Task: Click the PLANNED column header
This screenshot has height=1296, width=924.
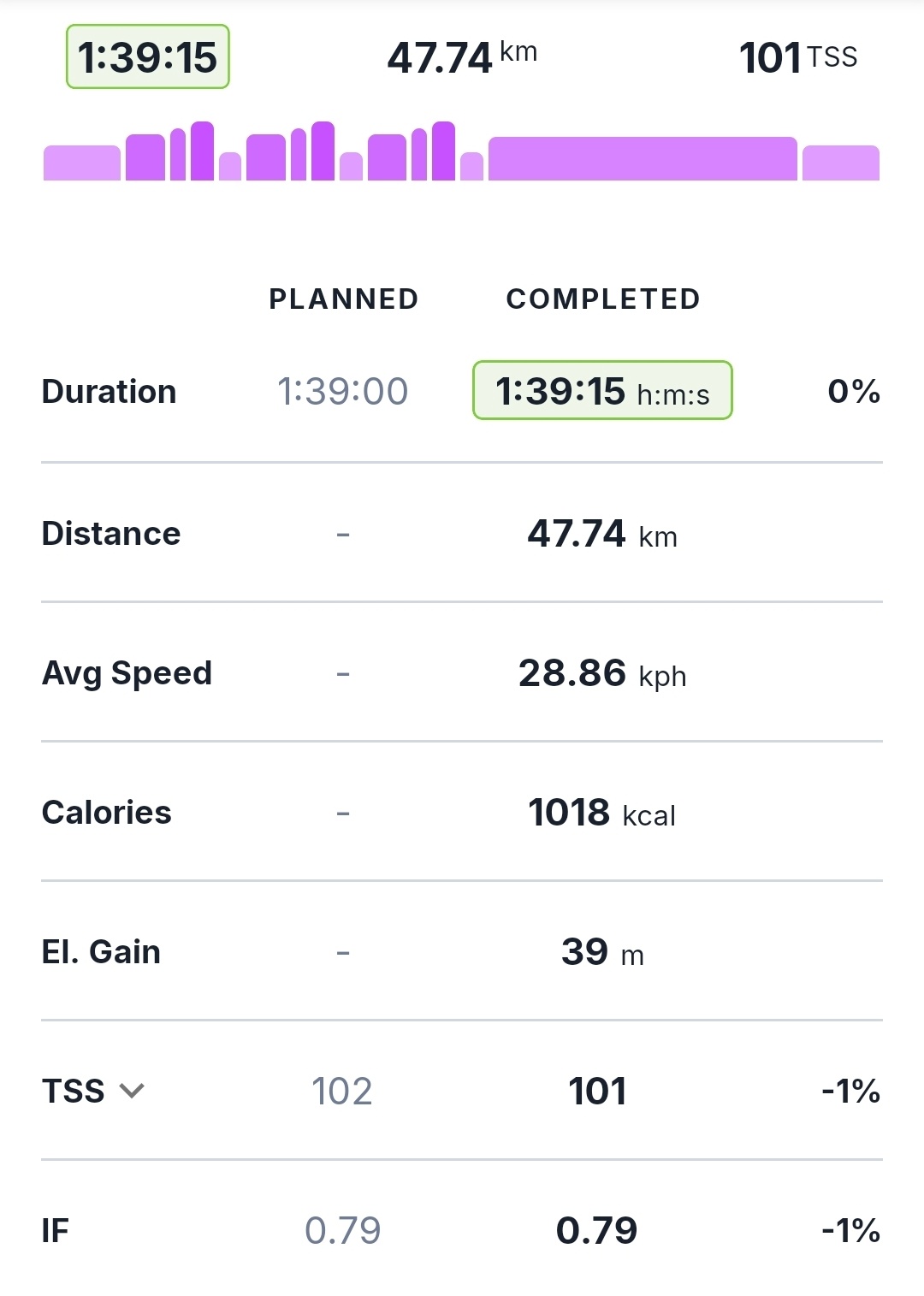Action: [343, 299]
